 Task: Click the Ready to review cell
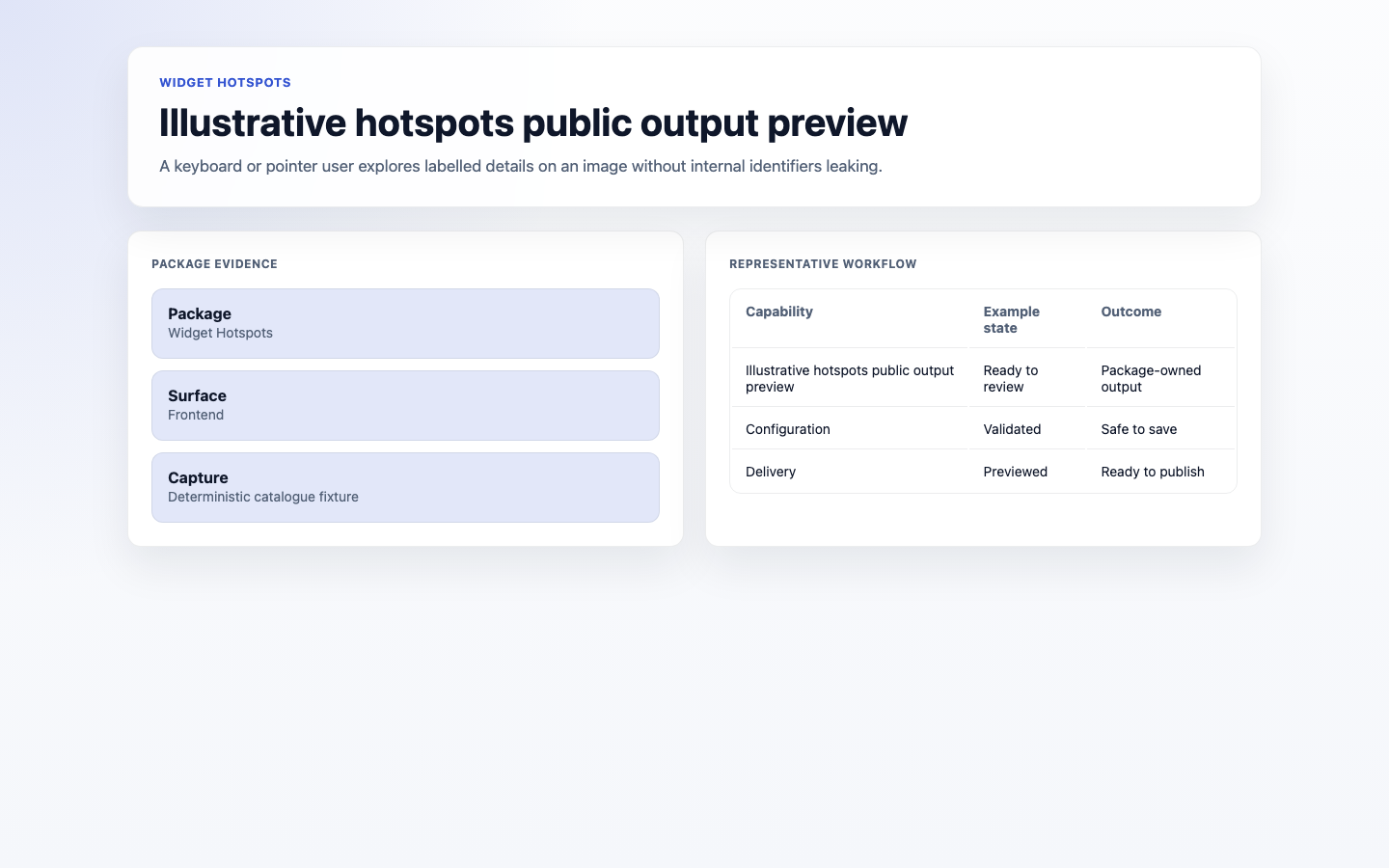(1026, 378)
